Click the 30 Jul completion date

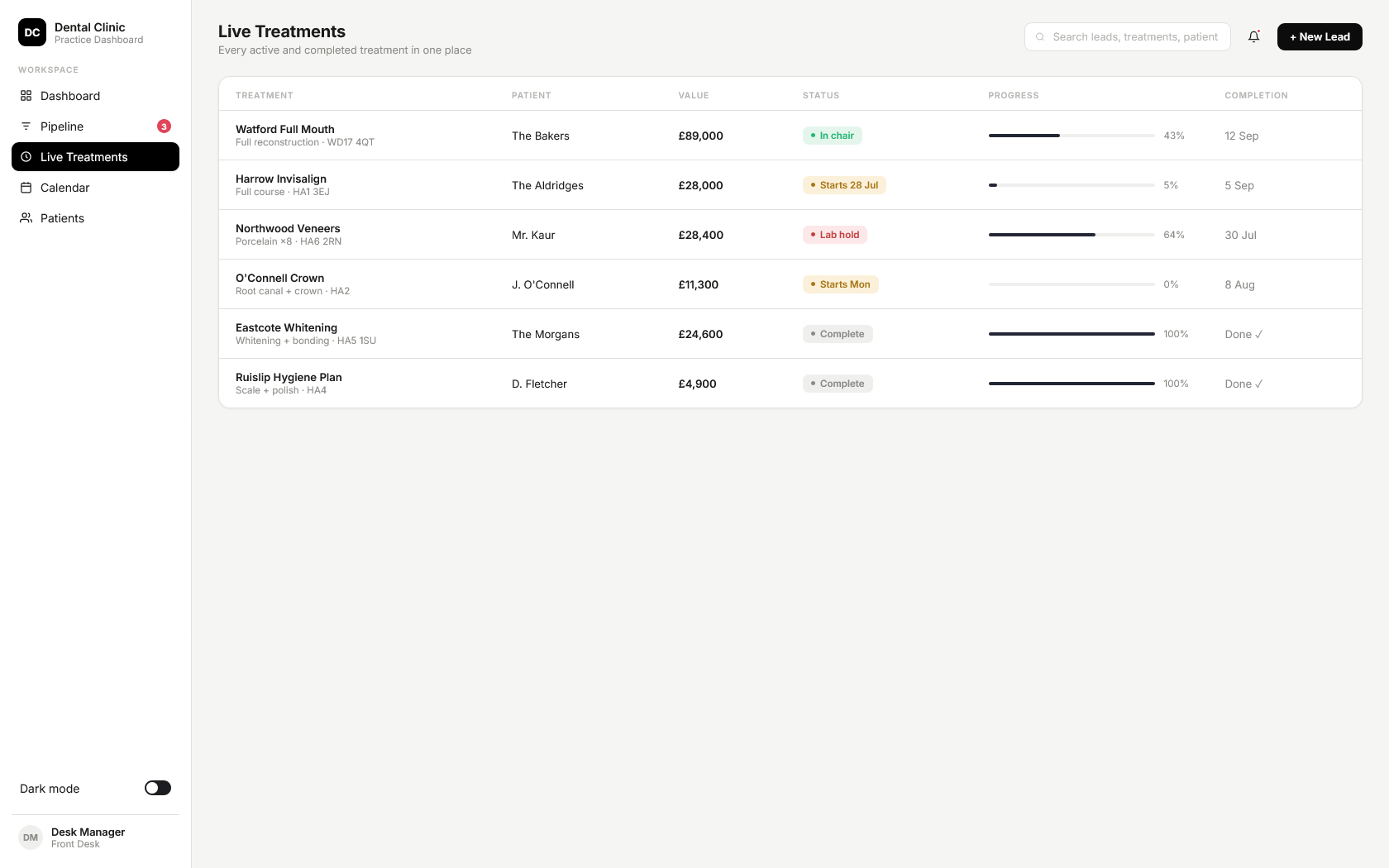[x=1241, y=235]
